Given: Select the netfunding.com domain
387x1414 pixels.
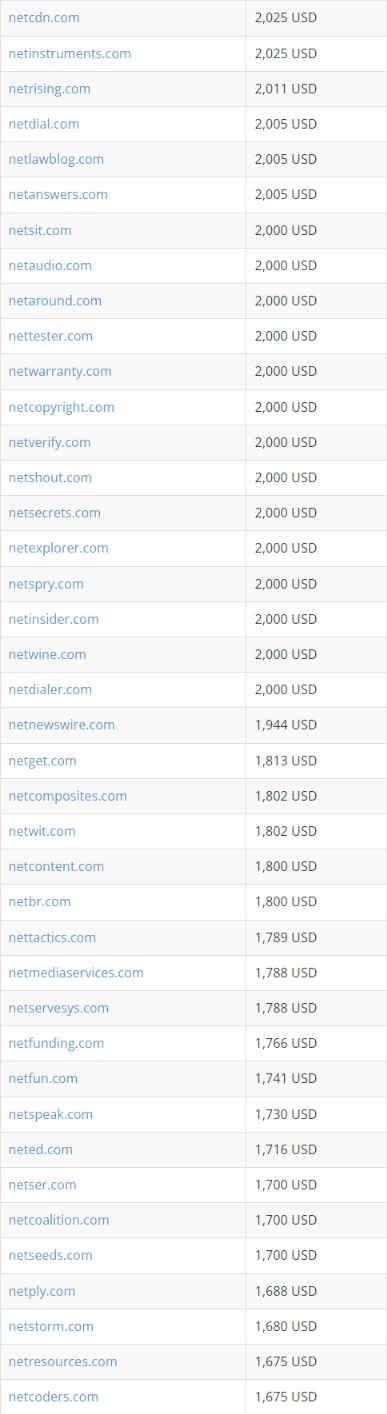Looking at the screenshot, I should click(x=56, y=1043).
